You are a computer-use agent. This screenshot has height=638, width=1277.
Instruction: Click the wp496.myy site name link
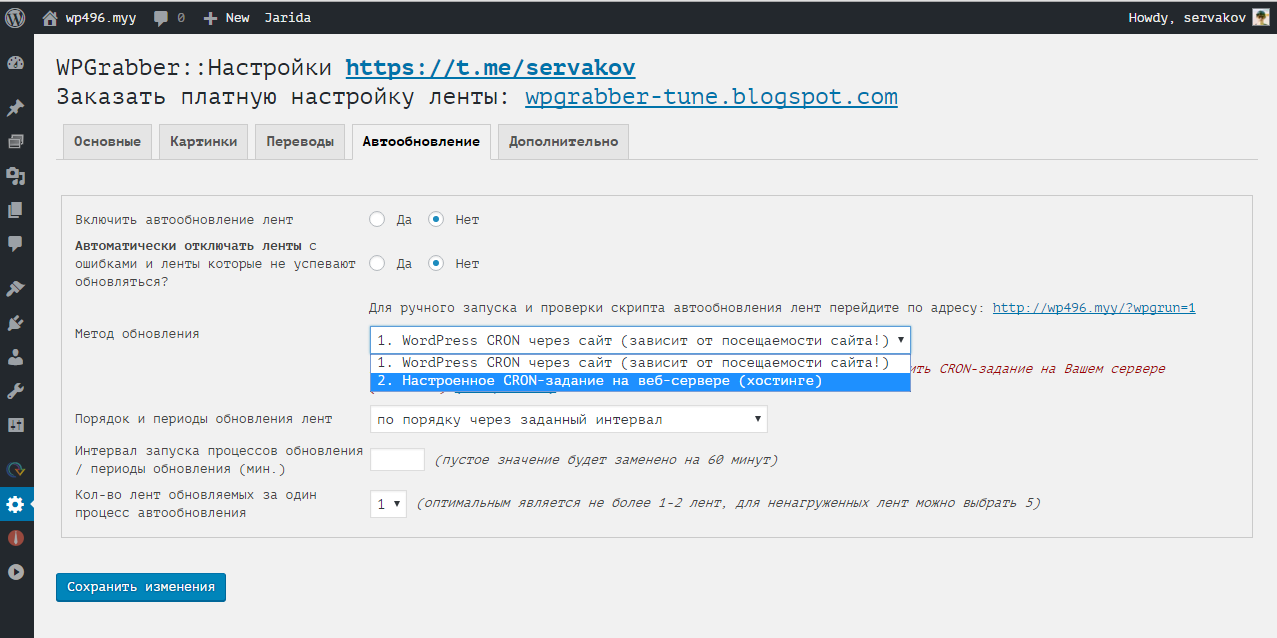(103, 18)
